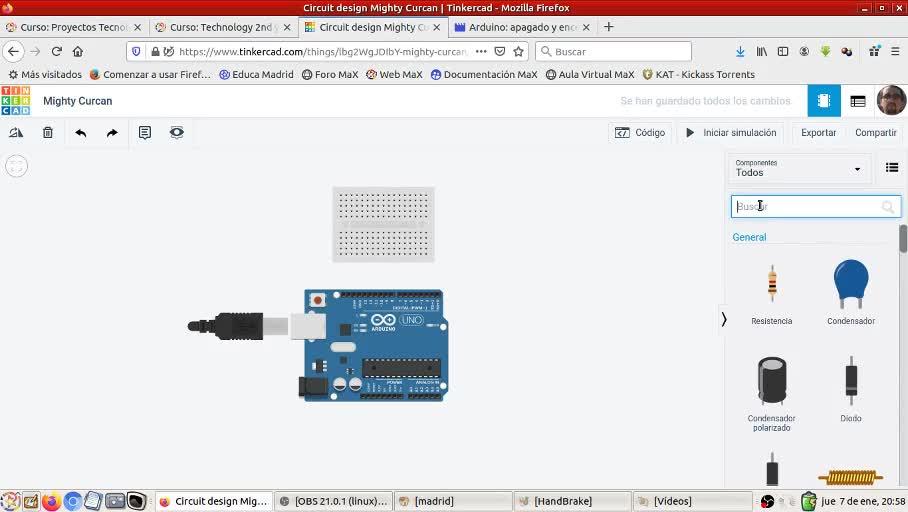Expand the Componentes Todos dropdown
This screenshot has height=512, width=908.
[799, 169]
